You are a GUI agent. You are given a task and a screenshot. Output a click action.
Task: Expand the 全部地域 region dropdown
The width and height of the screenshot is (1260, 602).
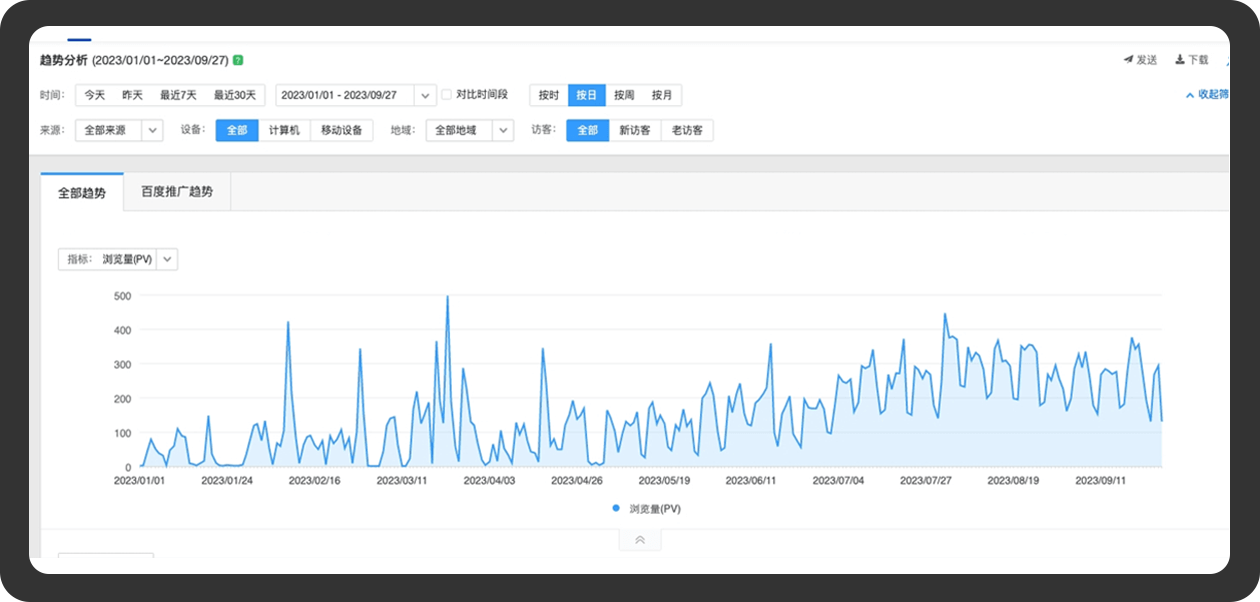(x=503, y=130)
